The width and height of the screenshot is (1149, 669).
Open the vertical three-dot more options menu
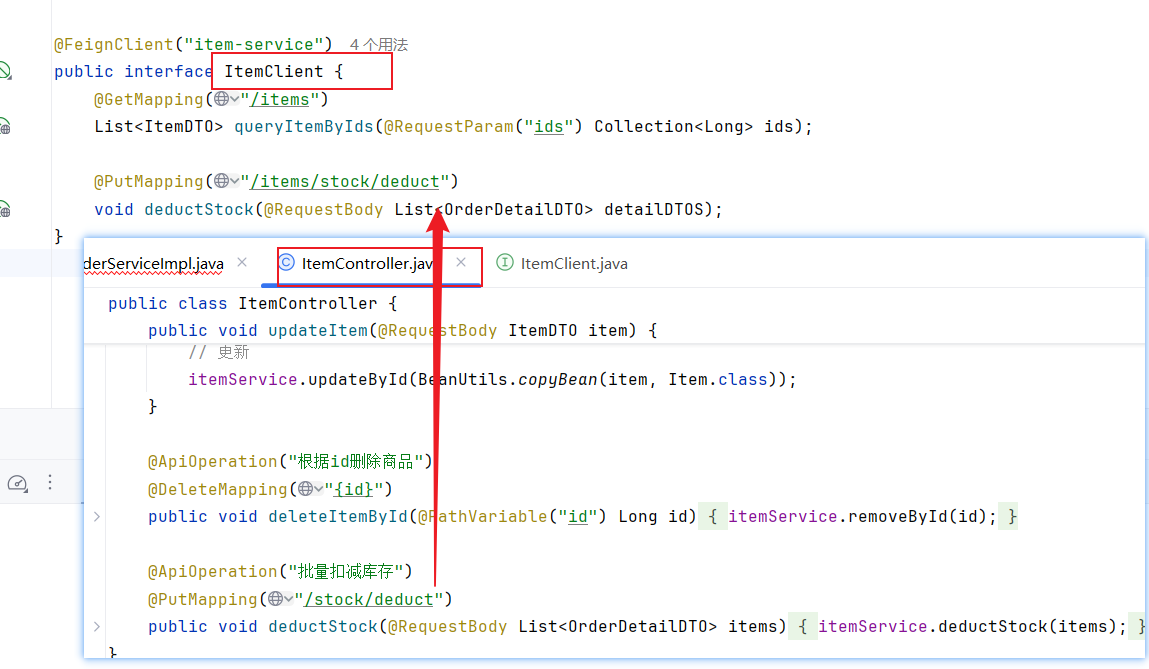pos(50,483)
